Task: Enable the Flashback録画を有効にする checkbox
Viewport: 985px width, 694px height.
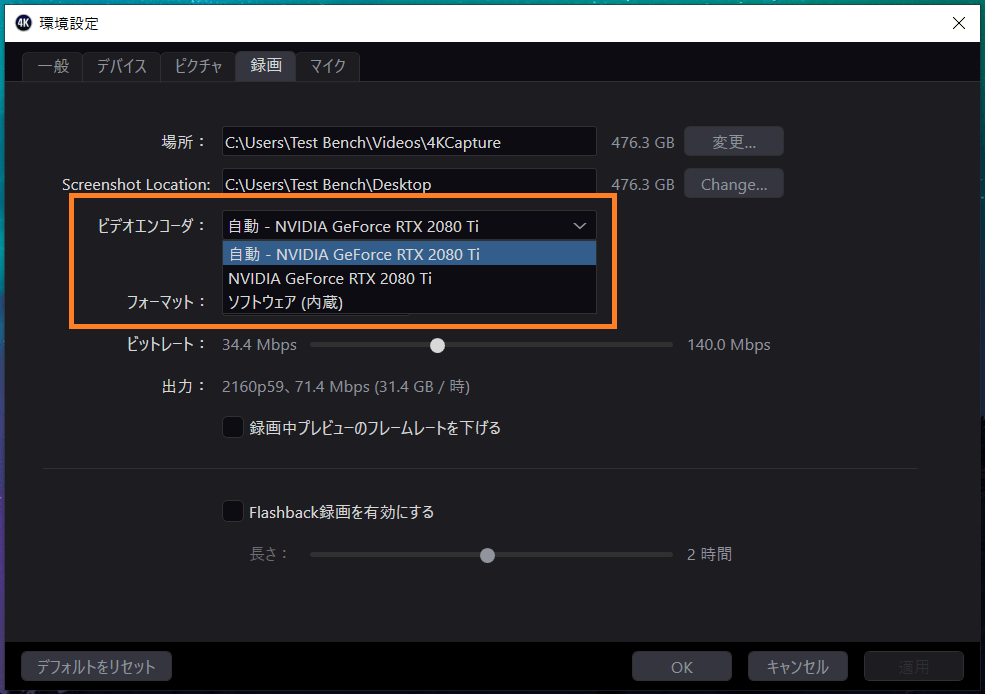Action: point(233,511)
